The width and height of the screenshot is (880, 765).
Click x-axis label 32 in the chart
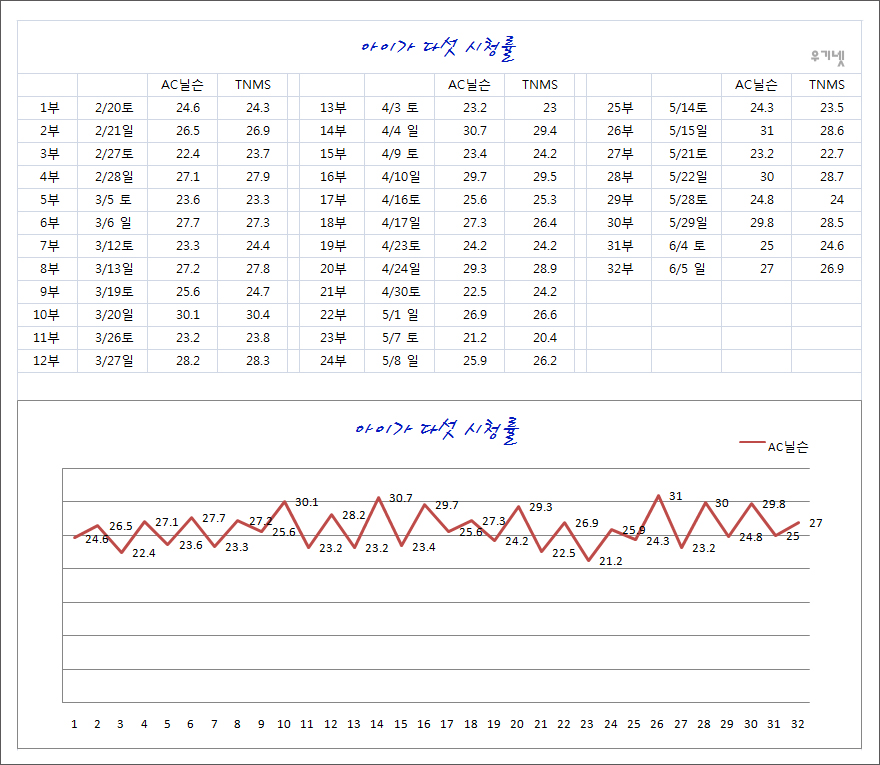[798, 725]
